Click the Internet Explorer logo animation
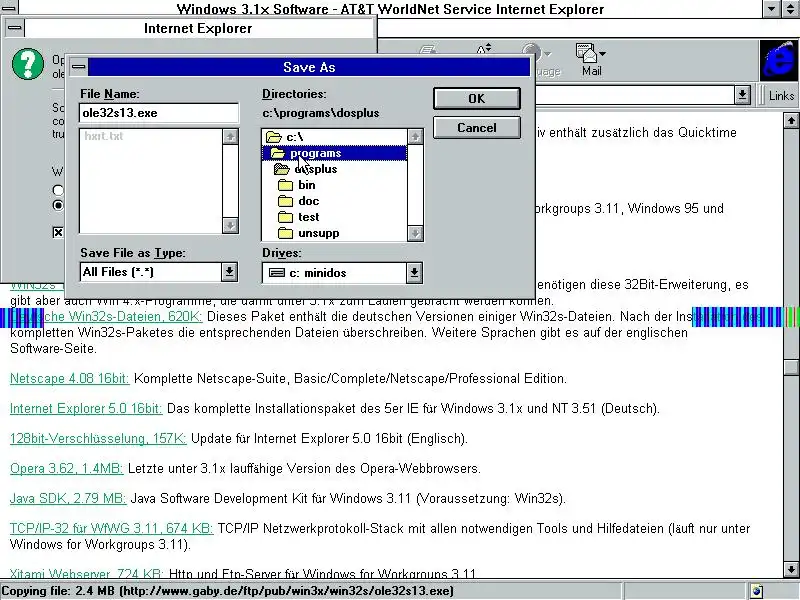 [780, 61]
